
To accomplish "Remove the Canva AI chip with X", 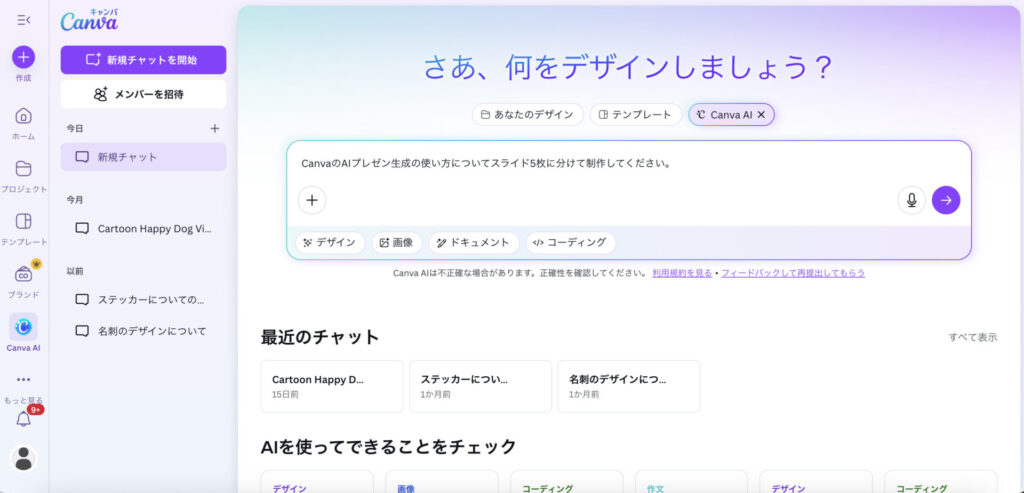I will (x=761, y=115).
